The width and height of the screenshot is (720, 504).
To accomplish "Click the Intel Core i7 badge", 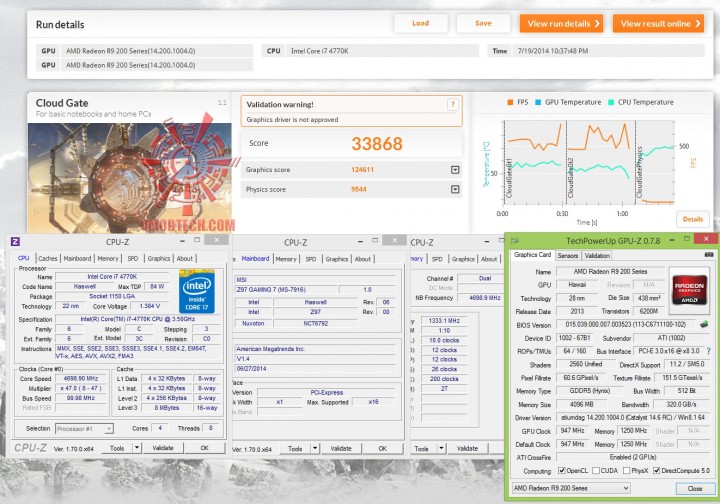I will pos(197,291).
